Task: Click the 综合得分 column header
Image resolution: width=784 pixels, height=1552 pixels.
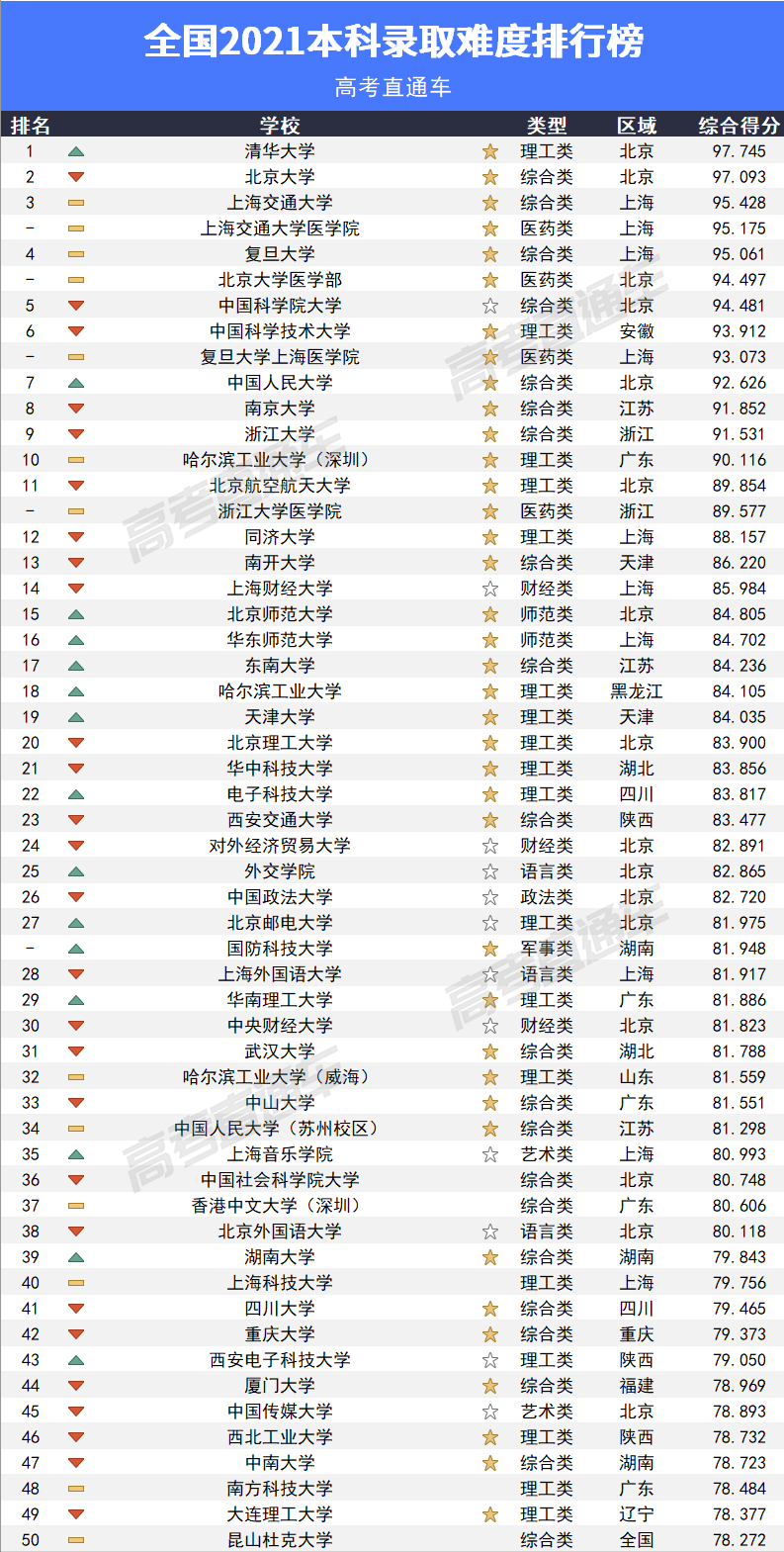Action: pos(739,126)
